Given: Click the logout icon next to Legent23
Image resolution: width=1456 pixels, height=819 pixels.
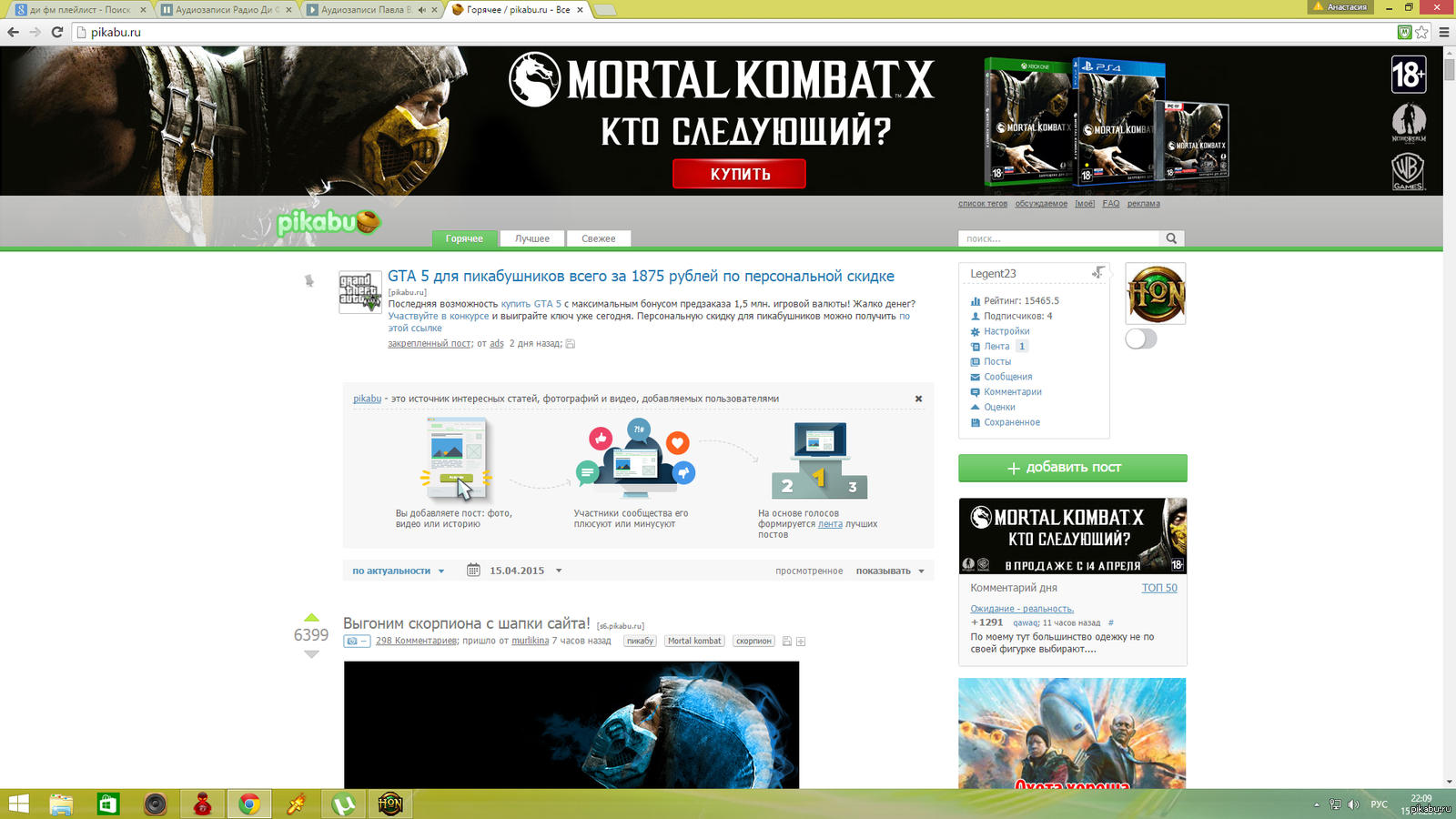Looking at the screenshot, I should coord(1098,273).
